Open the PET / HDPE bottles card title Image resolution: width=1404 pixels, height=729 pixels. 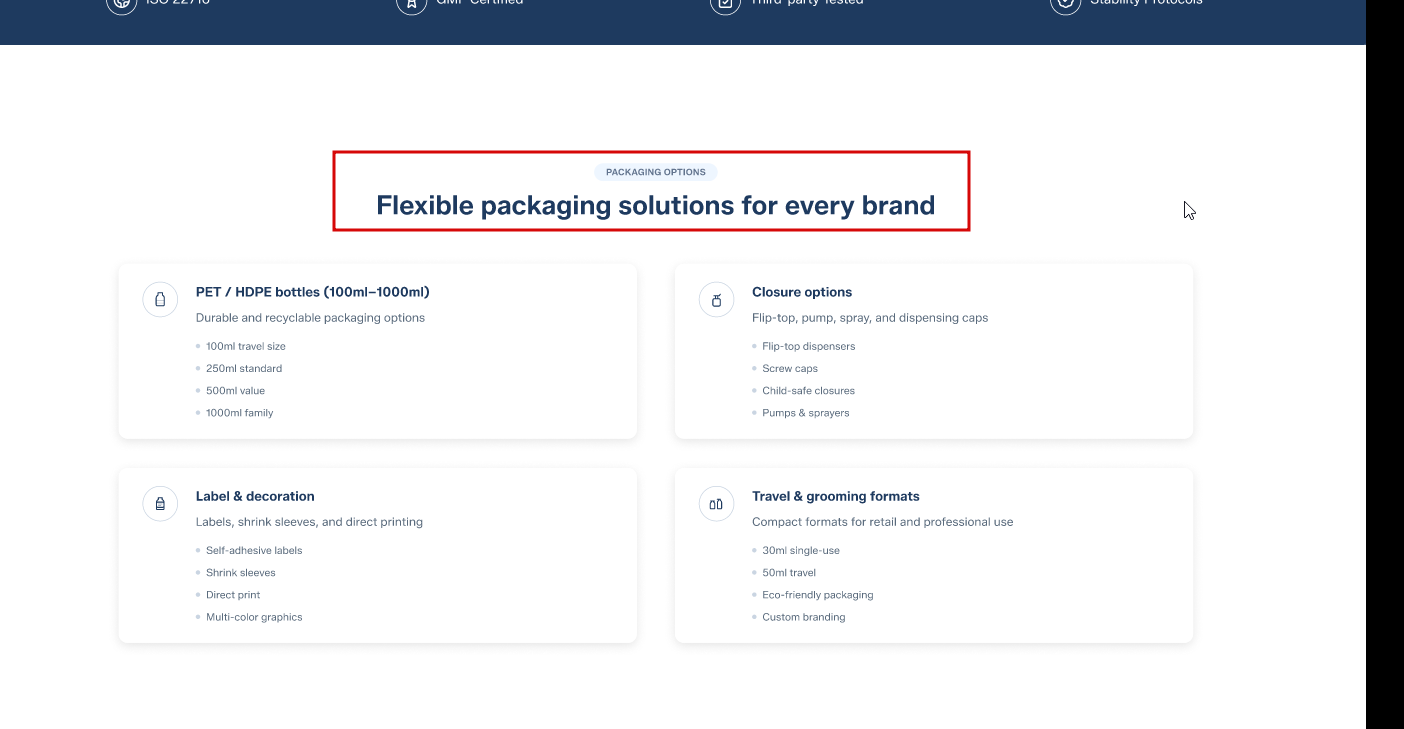312,292
